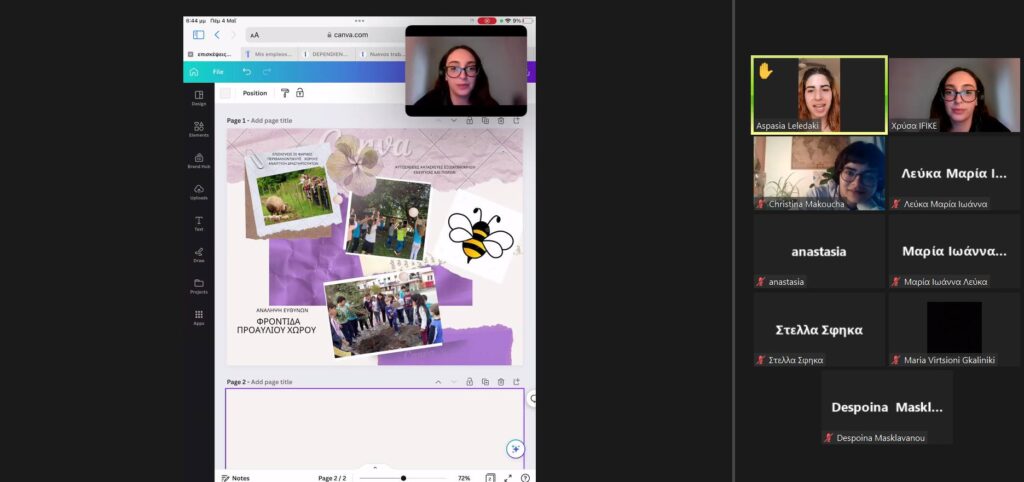1024x482 pixels.
Task: Open the Uploads panel
Action: [198, 191]
